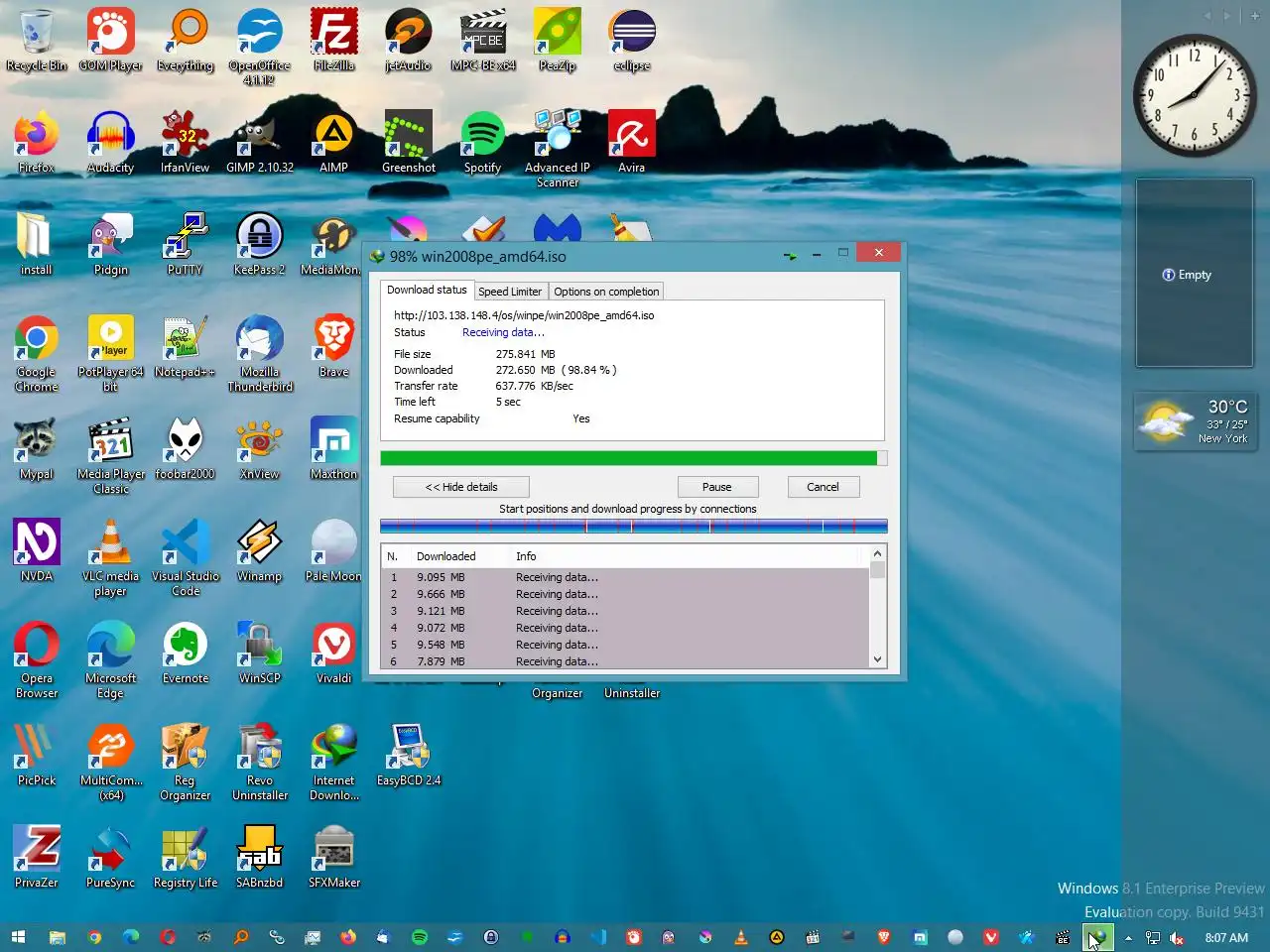Open Notepad++ desktop shortcut

[186, 346]
